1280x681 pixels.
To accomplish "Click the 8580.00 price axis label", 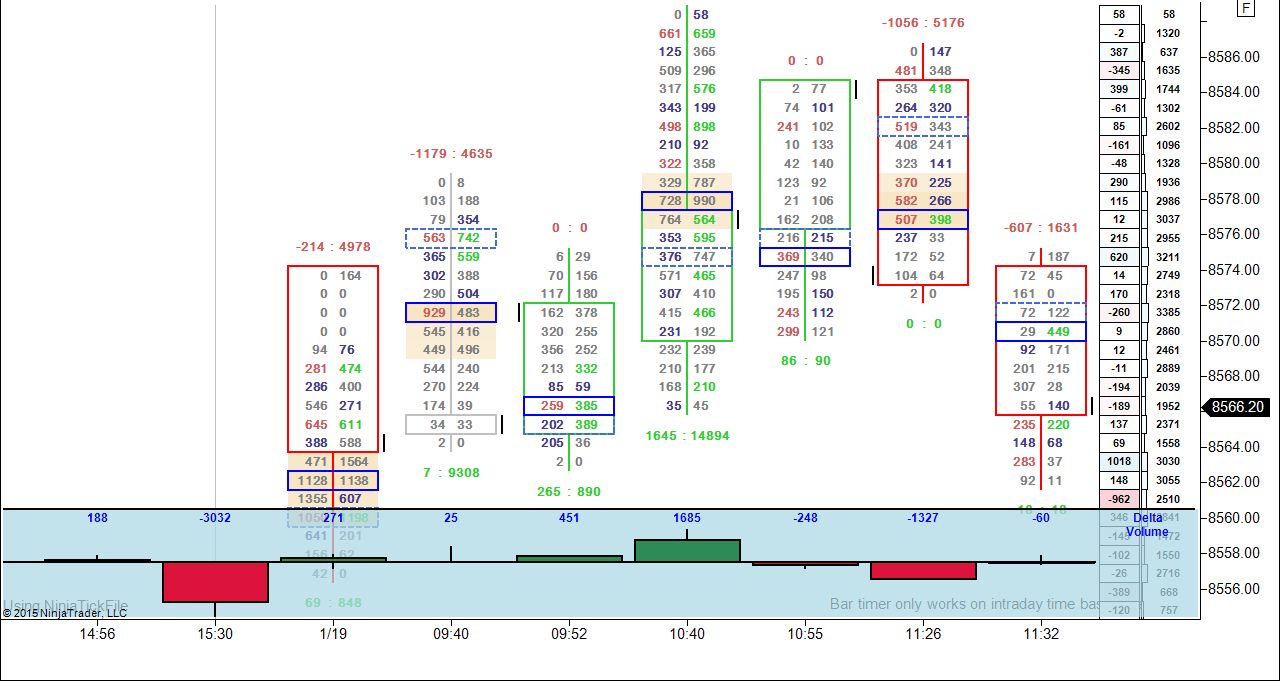I will (1235, 163).
